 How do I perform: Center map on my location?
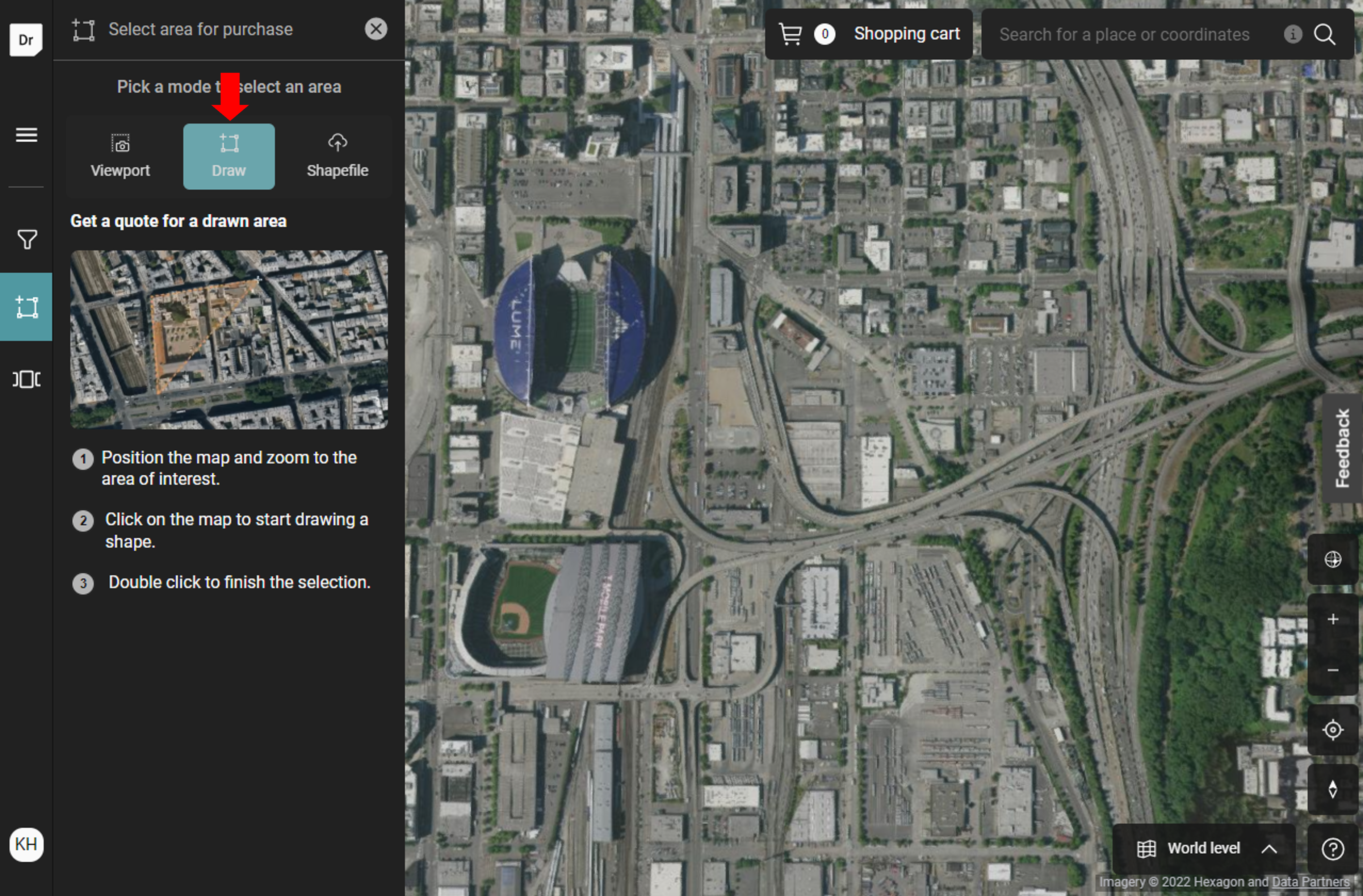pyautogui.click(x=1333, y=730)
